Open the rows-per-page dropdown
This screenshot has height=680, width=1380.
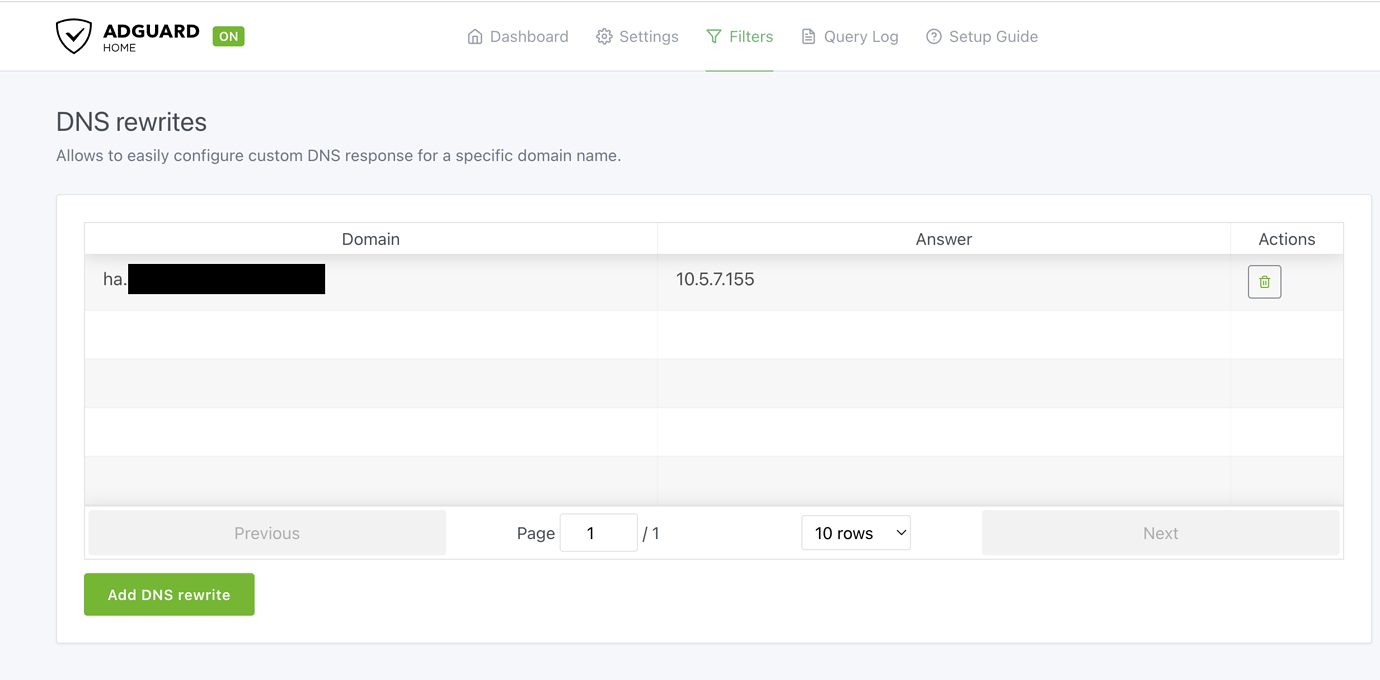coord(856,532)
